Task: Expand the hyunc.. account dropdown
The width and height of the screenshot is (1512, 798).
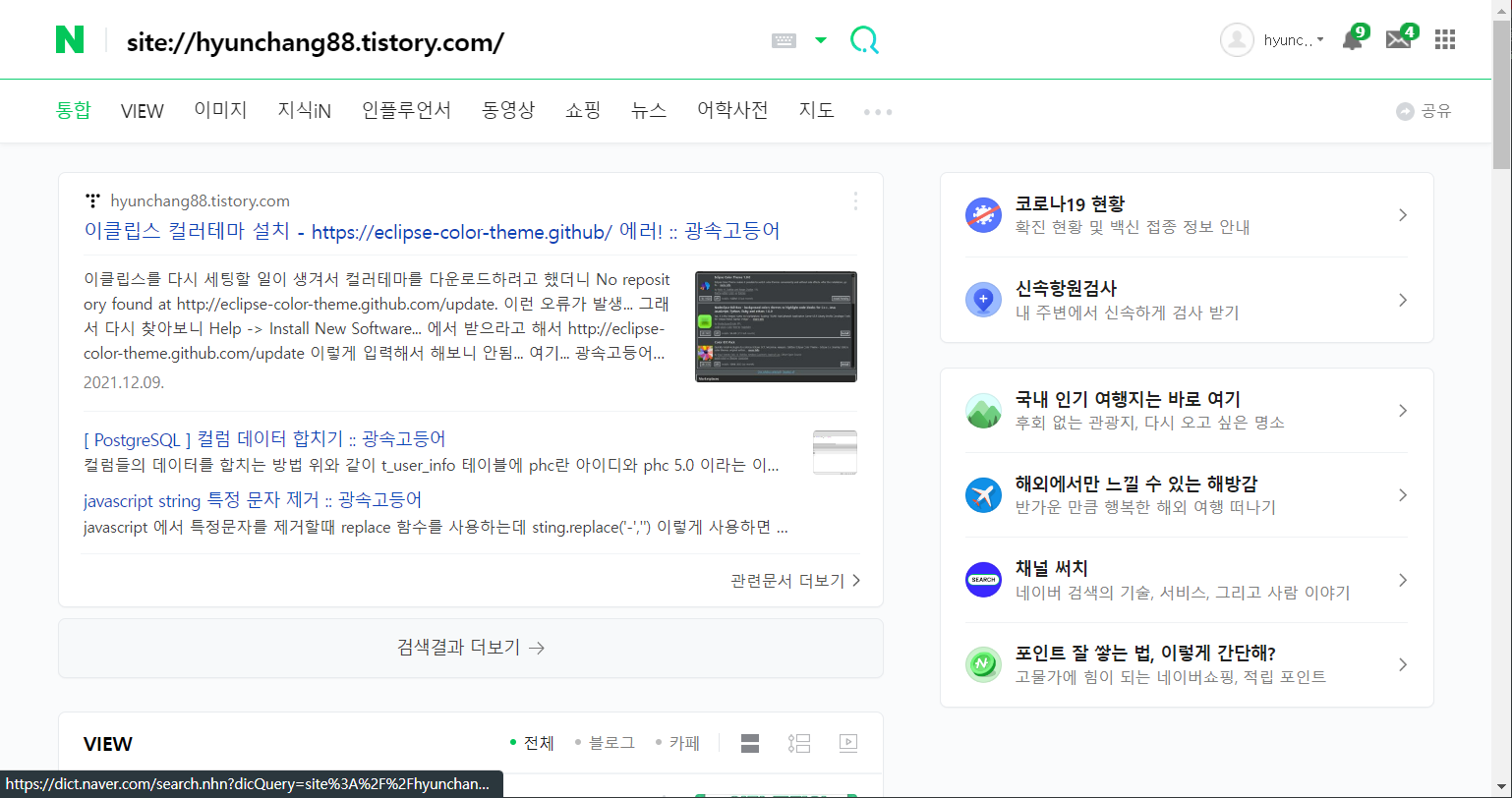Action: pyautogui.click(x=1294, y=40)
